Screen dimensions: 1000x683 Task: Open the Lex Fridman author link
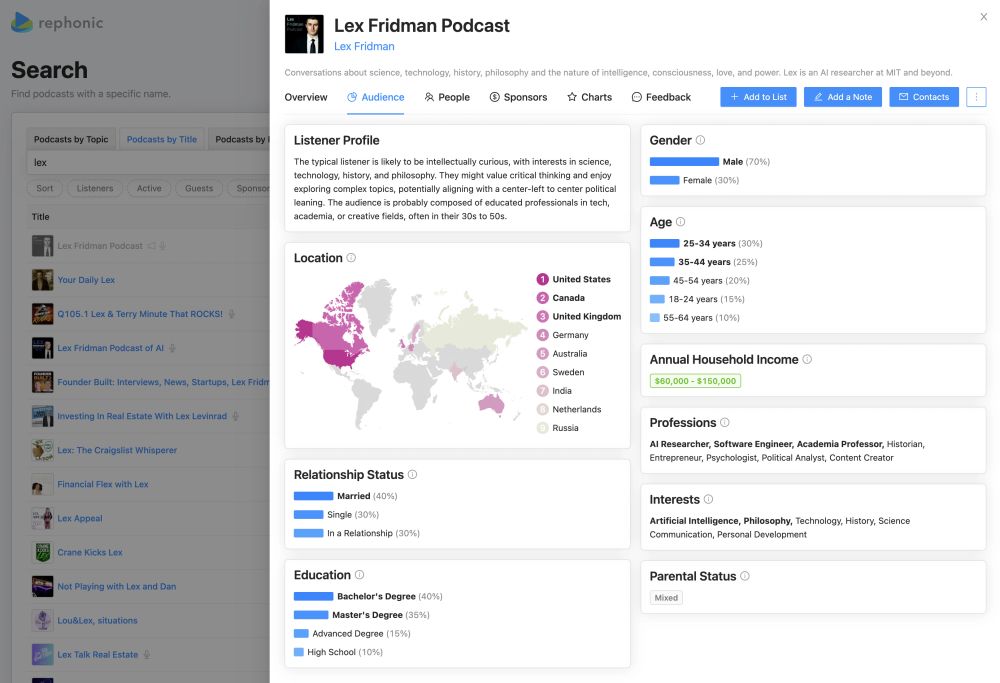pyautogui.click(x=364, y=47)
